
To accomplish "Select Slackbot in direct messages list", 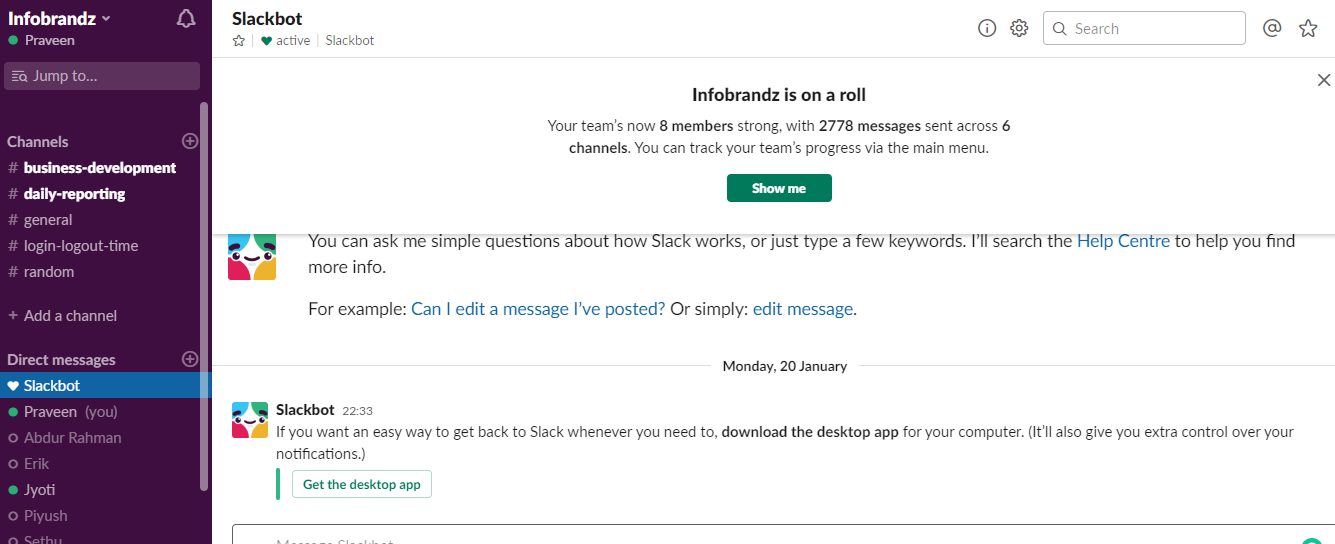I will click(x=106, y=386).
